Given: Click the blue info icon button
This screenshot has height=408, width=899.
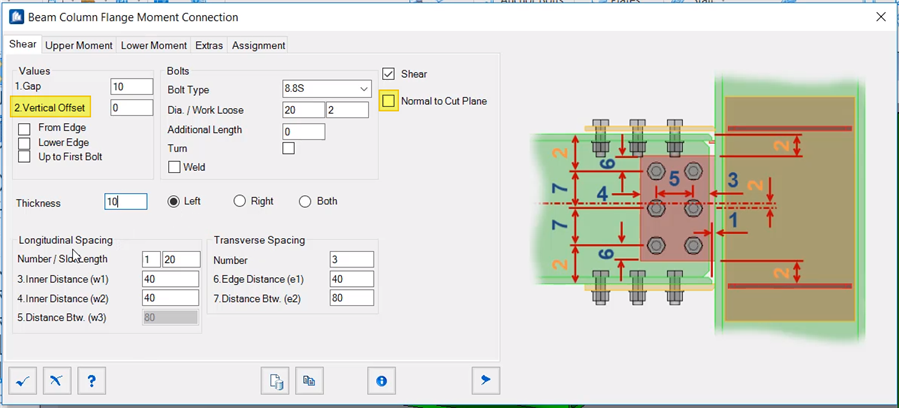Looking at the screenshot, I should [x=381, y=381].
